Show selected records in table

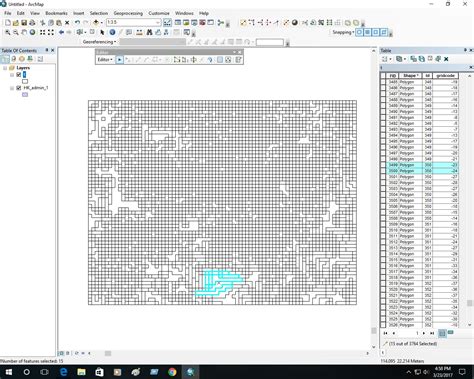pyautogui.click(x=451, y=333)
